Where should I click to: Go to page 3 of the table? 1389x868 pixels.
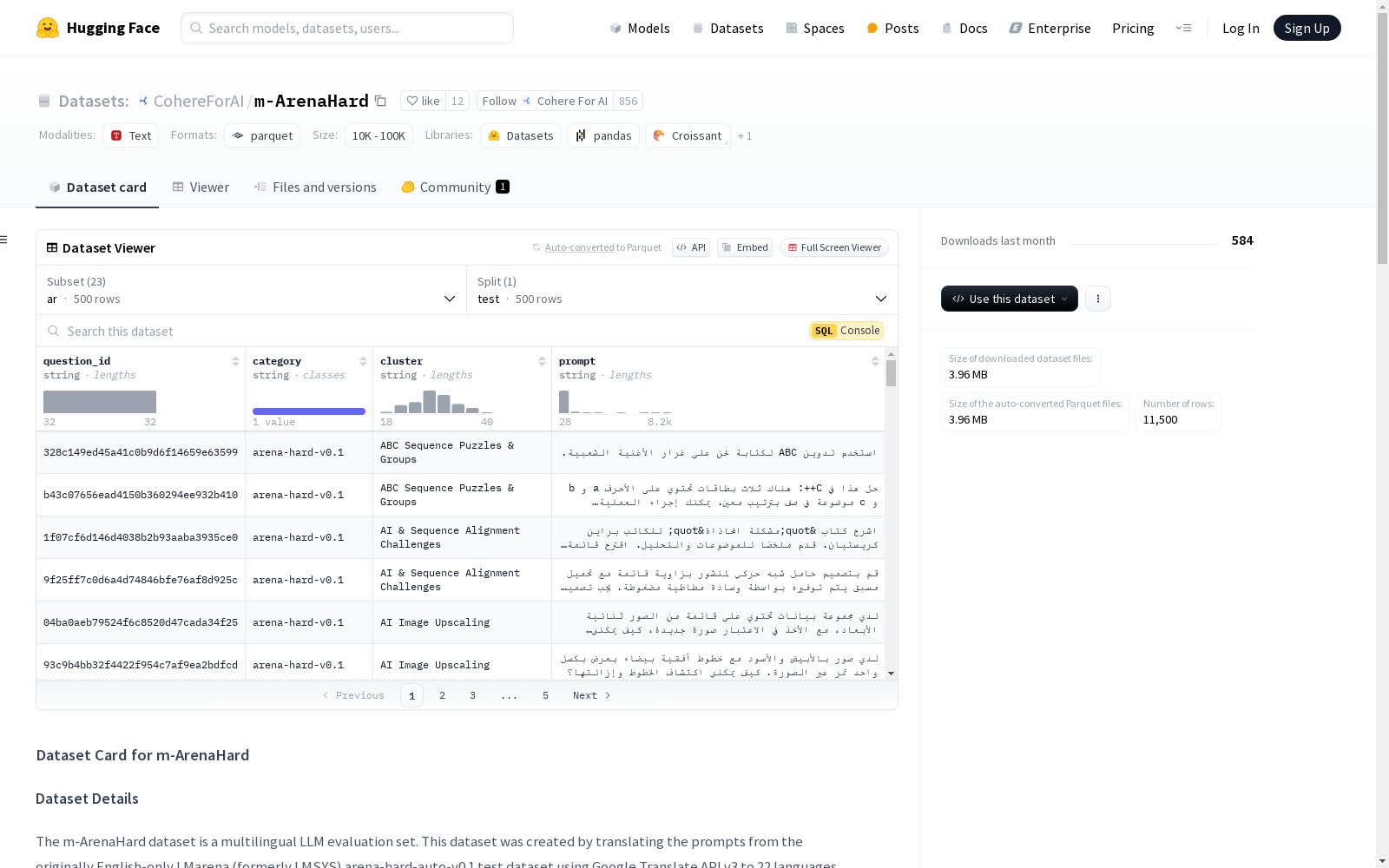[472, 695]
